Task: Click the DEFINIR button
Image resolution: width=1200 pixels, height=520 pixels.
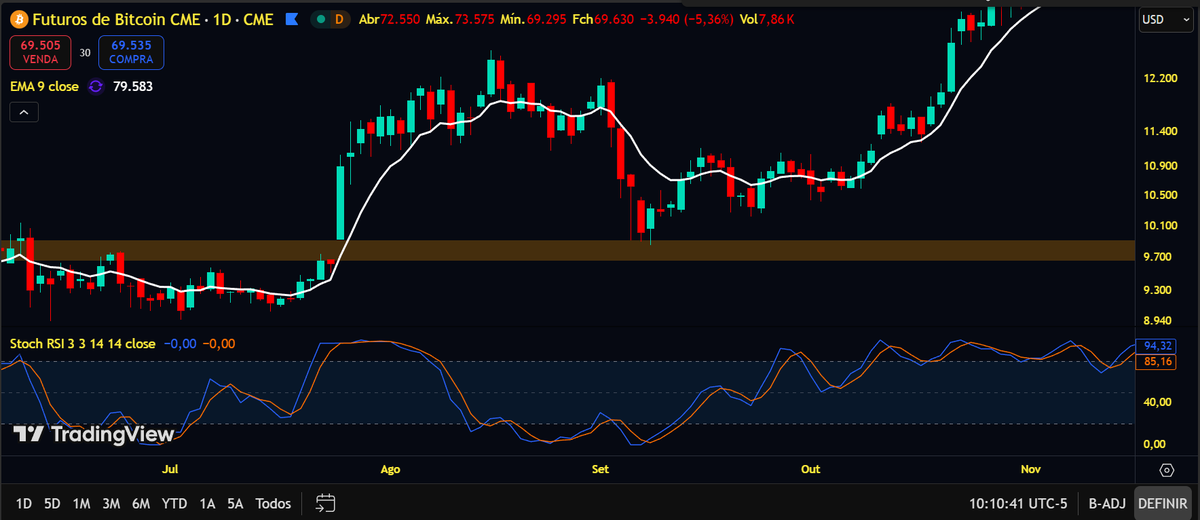Action: click(x=1163, y=503)
